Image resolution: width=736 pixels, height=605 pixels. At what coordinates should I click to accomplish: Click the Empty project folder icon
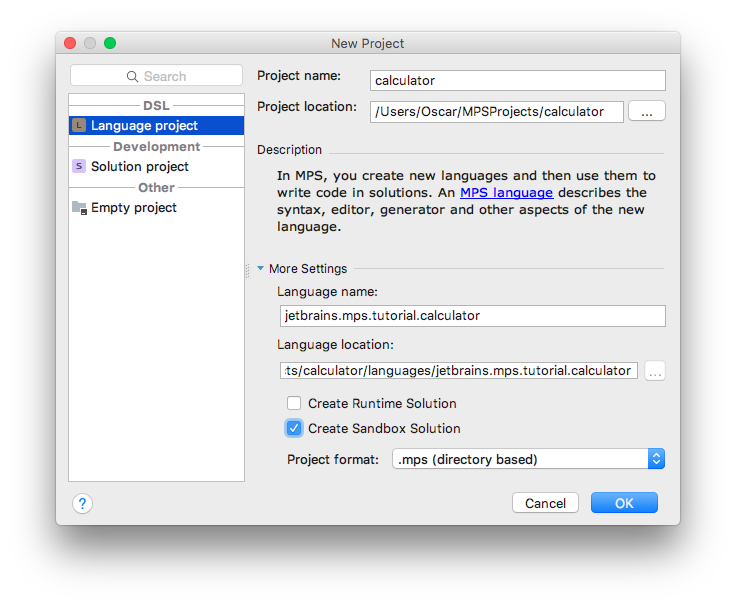pyautogui.click(x=79, y=207)
